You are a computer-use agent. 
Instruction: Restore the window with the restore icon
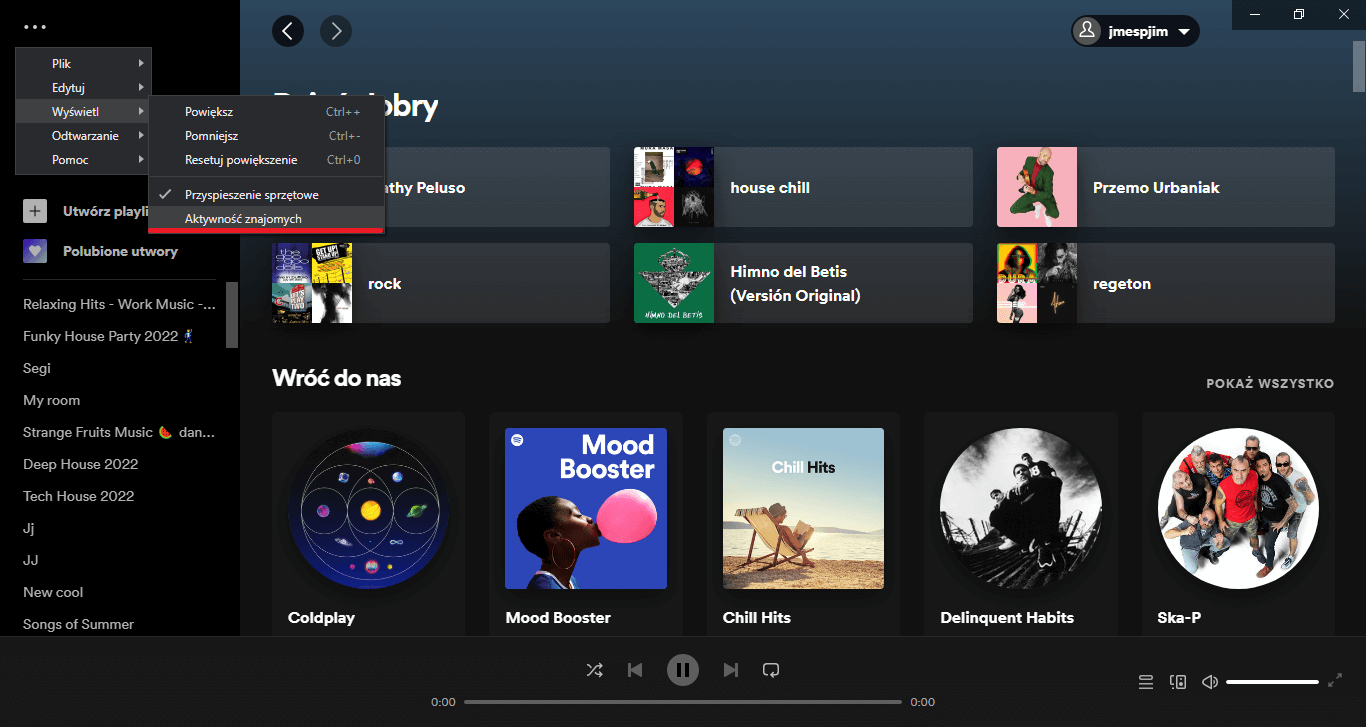pos(1298,14)
